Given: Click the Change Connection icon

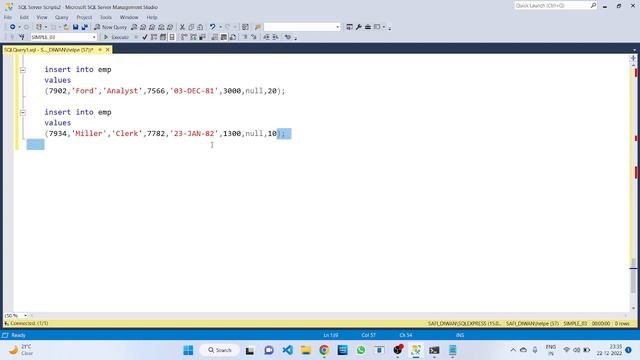Looking at the screenshot, I should [22, 37].
